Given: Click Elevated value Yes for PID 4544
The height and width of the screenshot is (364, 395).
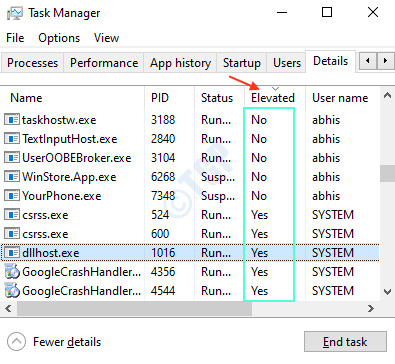Looking at the screenshot, I should (x=259, y=291).
